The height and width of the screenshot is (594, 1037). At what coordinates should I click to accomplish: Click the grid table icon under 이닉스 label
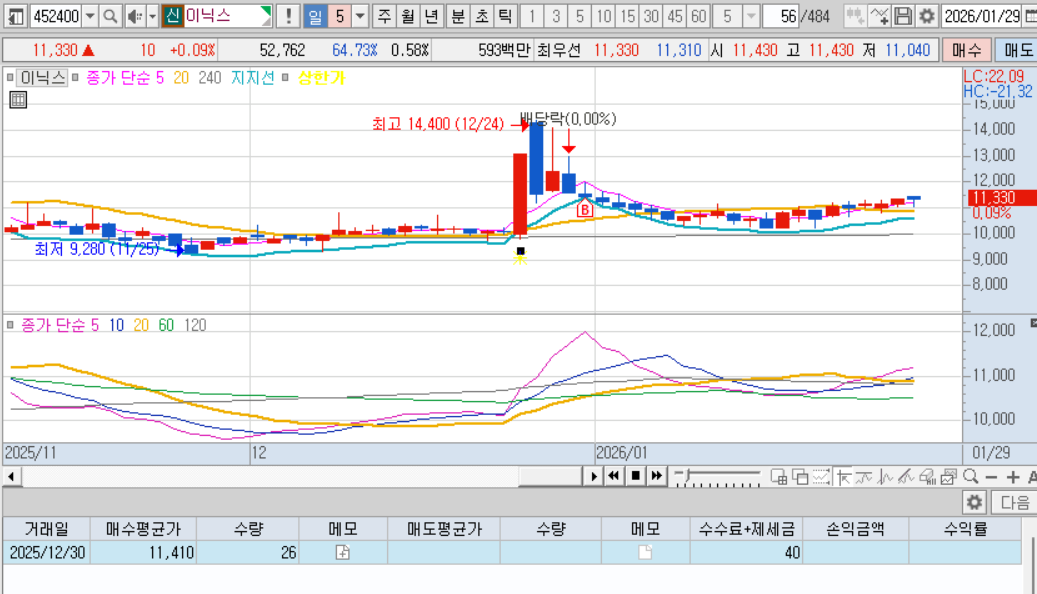point(18,100)
